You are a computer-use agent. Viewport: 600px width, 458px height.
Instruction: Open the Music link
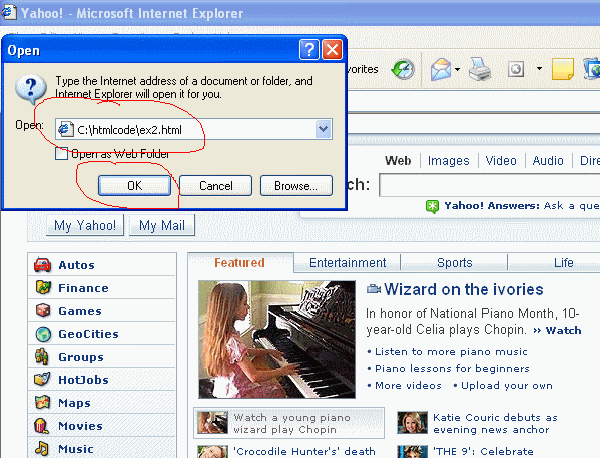[76, 449]
